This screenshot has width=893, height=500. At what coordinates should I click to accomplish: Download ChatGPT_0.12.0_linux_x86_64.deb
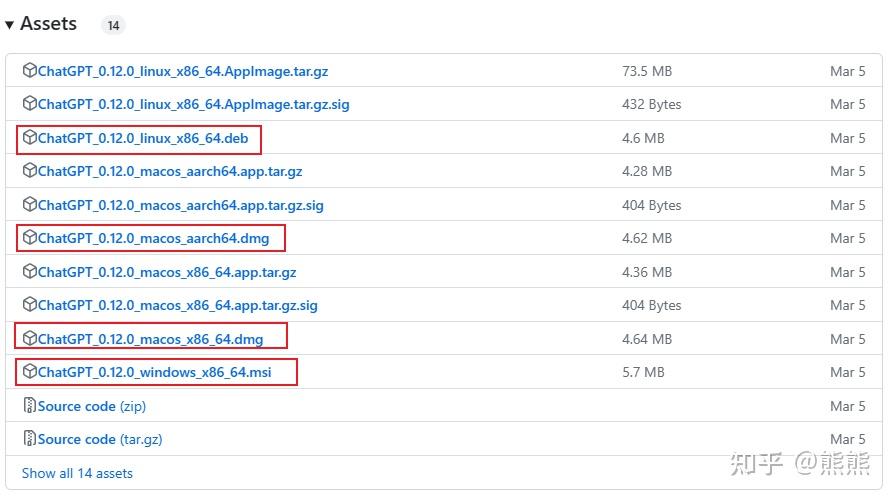143,138
